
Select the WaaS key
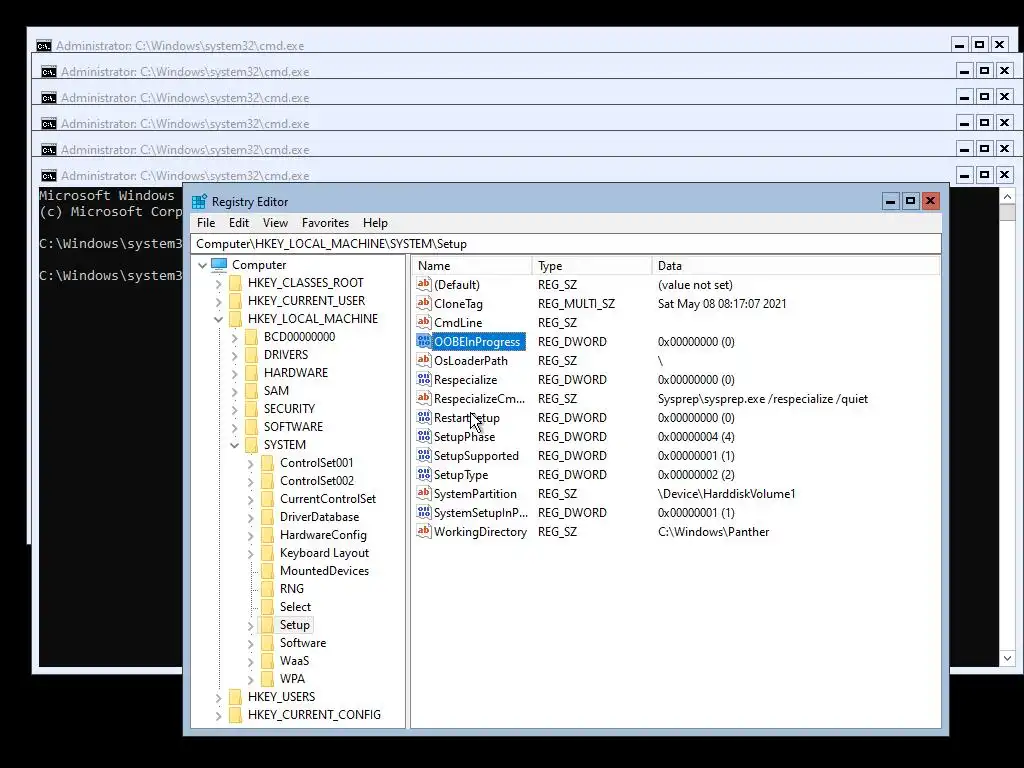294,661
